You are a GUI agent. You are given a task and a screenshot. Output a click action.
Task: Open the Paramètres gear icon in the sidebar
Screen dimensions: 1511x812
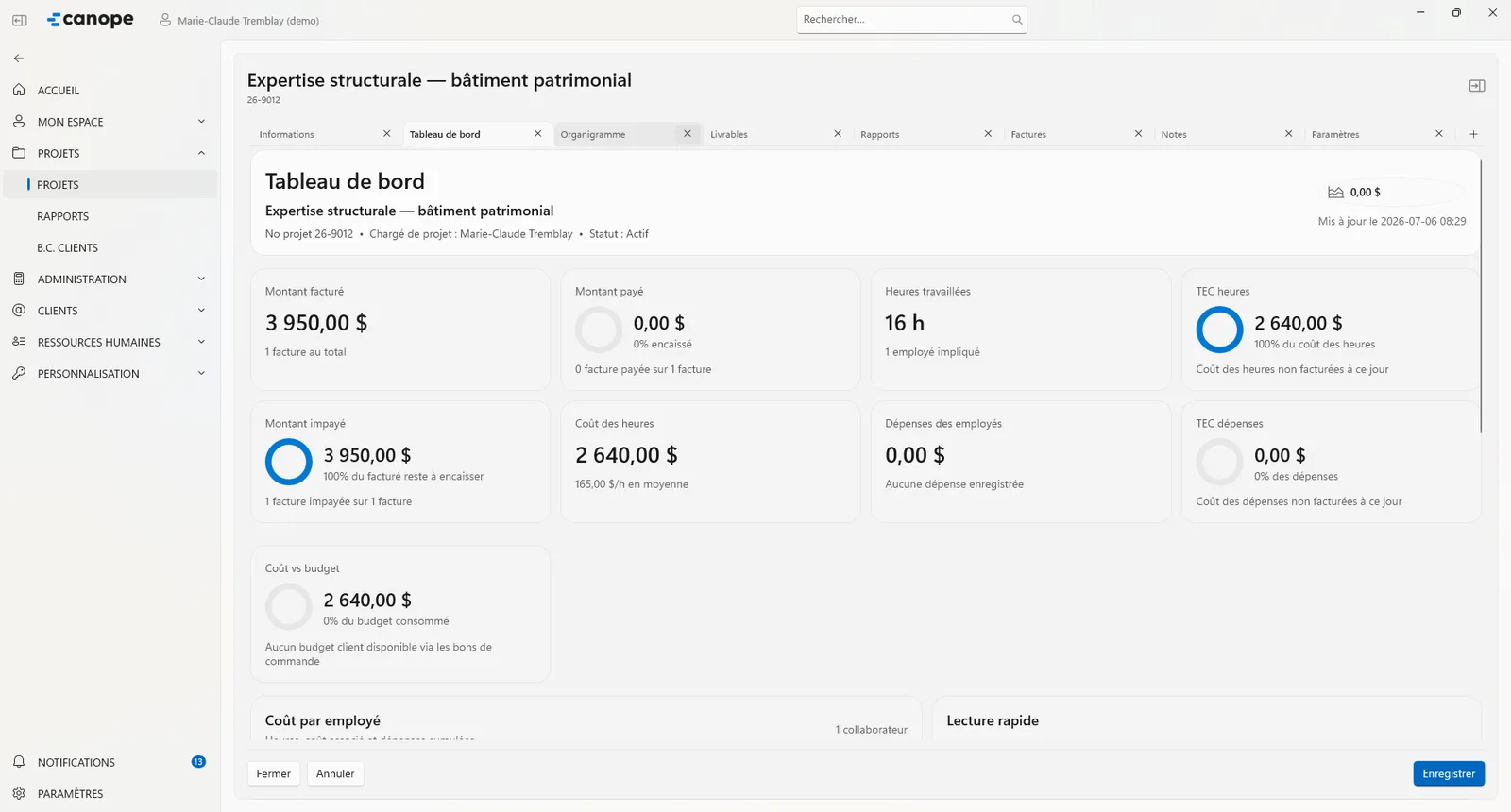click(x=19, y=793)
